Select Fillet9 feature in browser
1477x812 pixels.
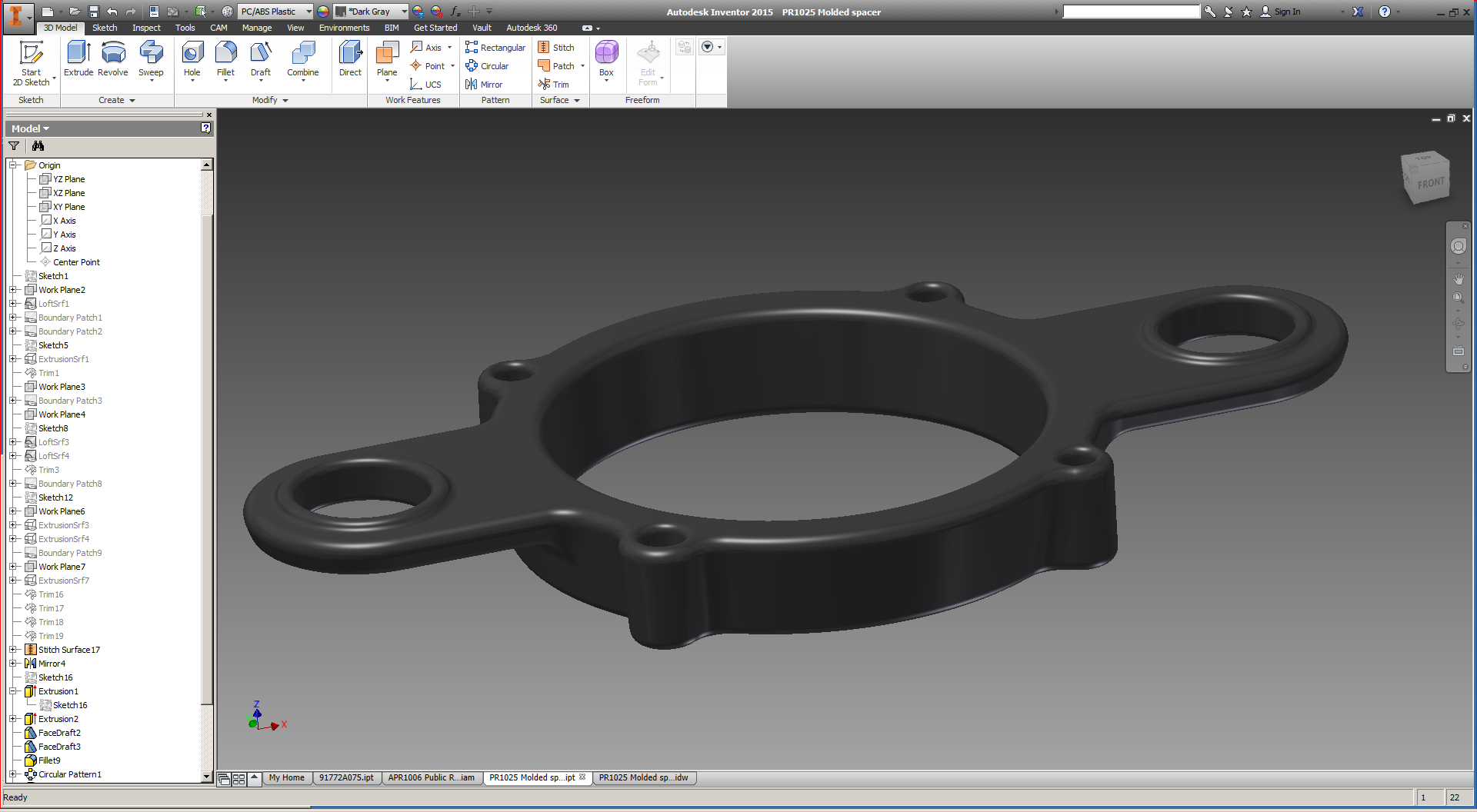pos(49,760)
